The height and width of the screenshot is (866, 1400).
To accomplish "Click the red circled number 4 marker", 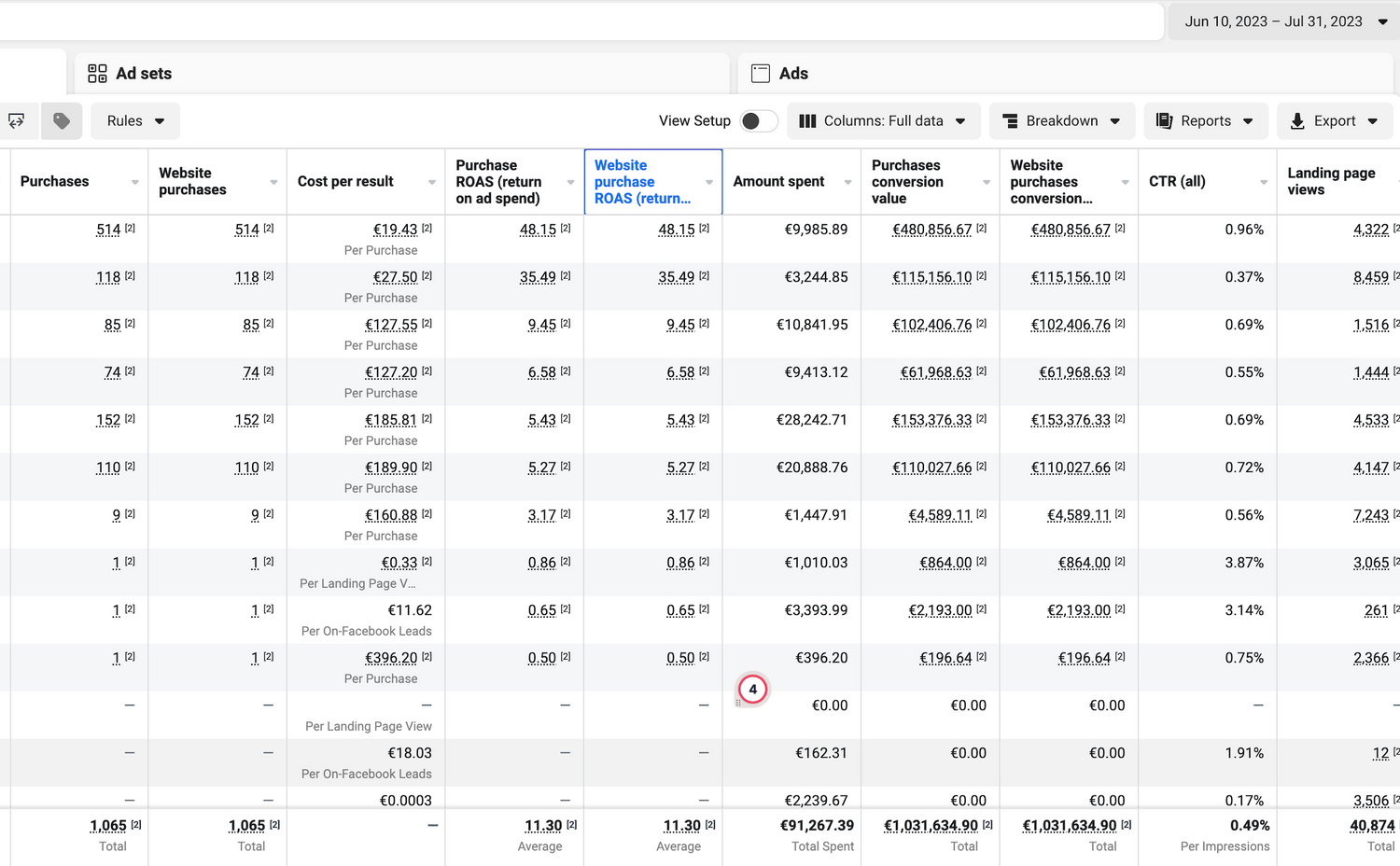I will point(753,690).
